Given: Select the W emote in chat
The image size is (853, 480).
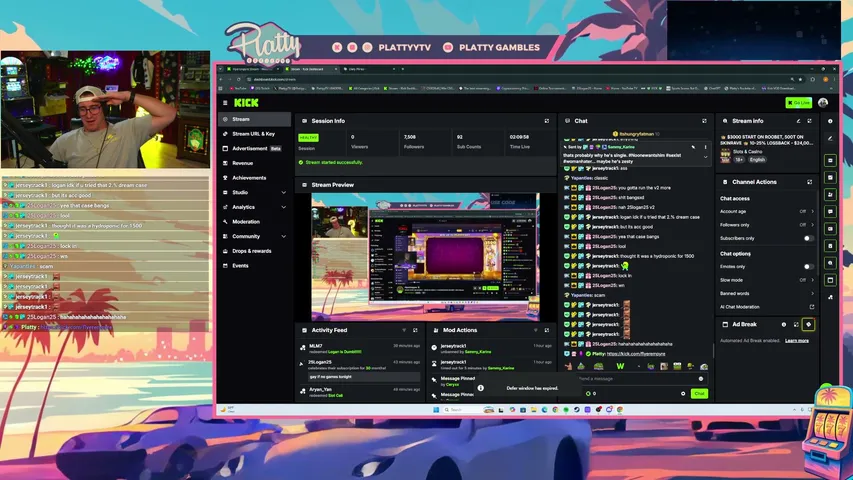Looking at the screenshot, I should (620, 366).
